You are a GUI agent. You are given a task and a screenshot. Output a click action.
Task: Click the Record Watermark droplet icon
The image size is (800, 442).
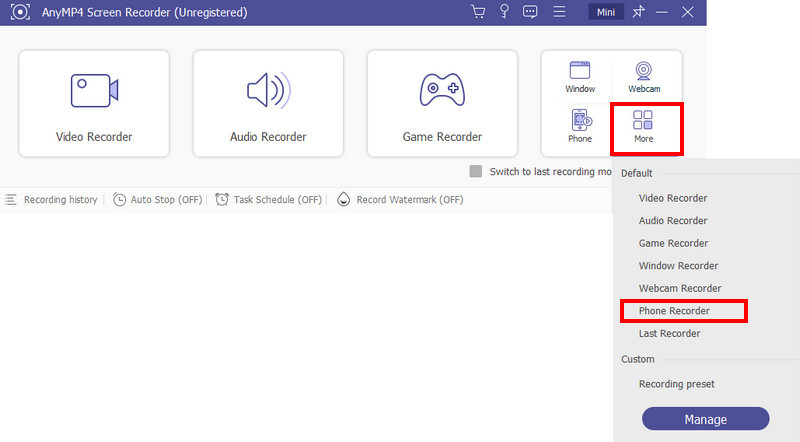[x=343, y=200]
